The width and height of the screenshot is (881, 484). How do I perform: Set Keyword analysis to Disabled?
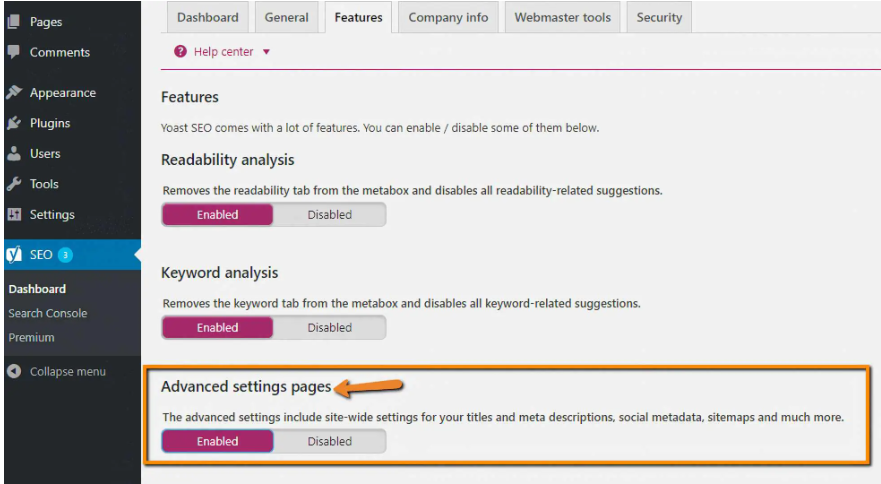click(329, 328)
